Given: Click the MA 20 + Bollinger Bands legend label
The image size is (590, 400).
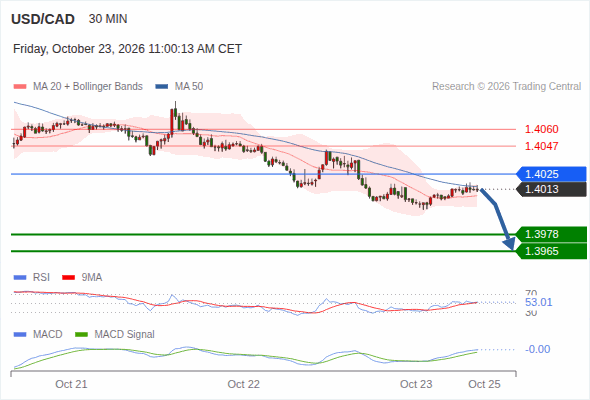Looking at the screenshot, I should tap(88, 87).
